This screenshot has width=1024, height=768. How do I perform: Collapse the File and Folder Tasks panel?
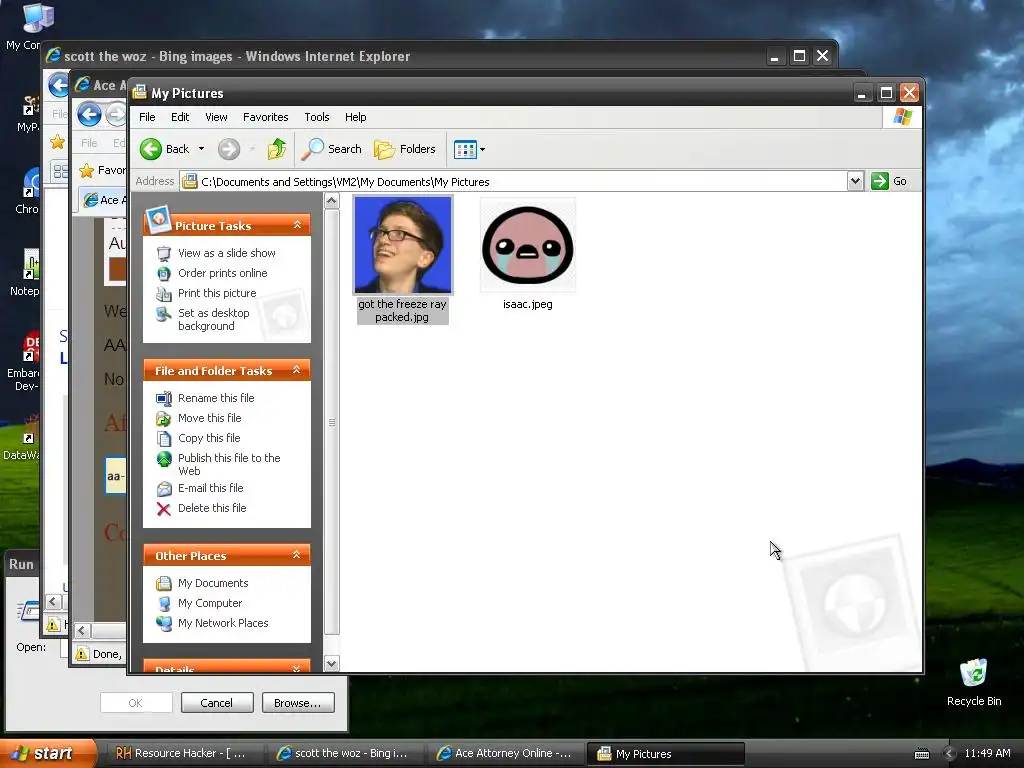(x=296, y=370)
